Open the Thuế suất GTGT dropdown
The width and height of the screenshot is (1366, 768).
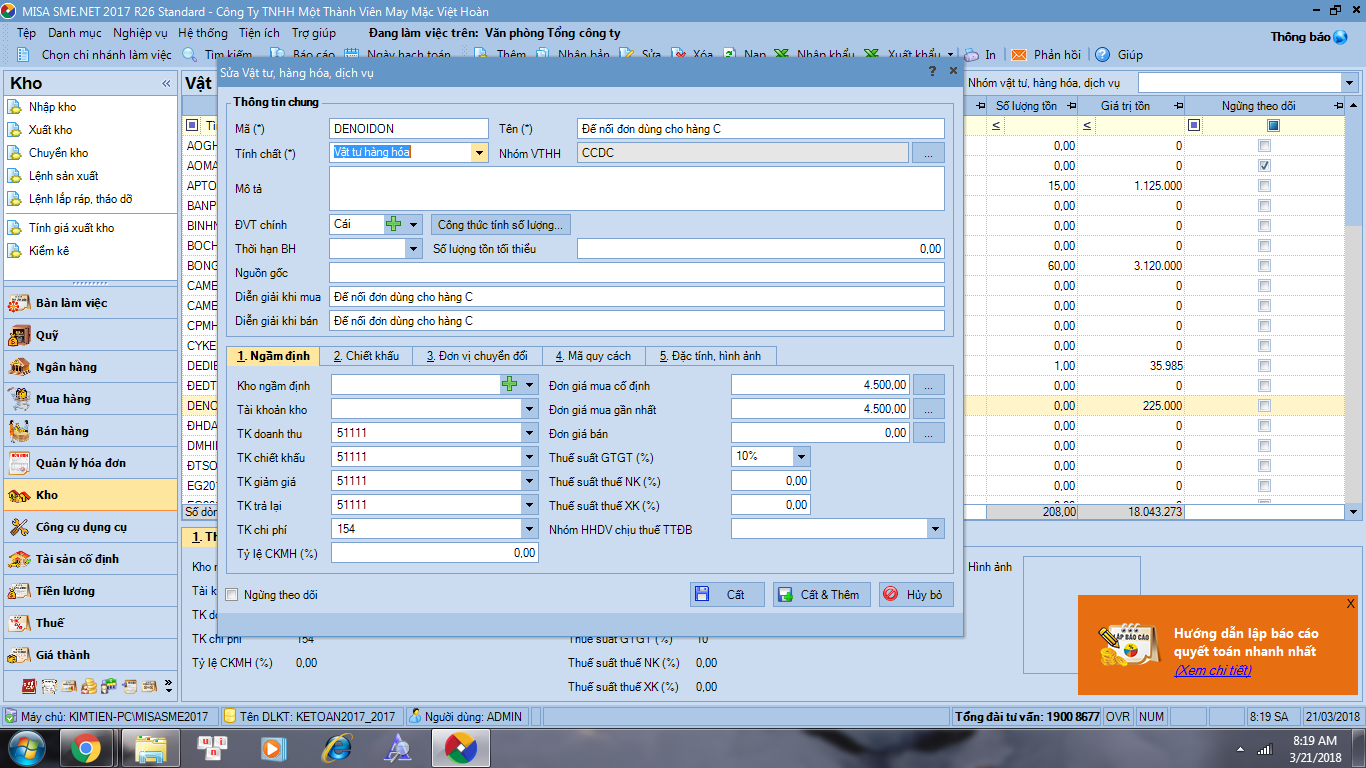[801, 456]
